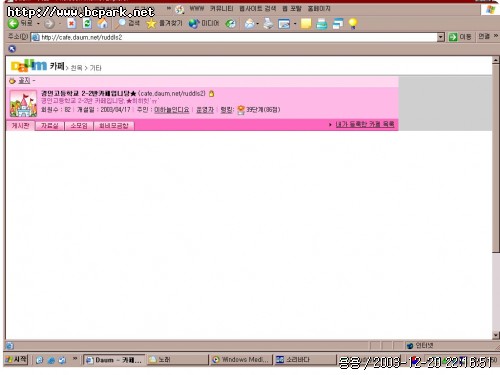
Task: Click the Go (이동) button
Action: click(460, 37)
